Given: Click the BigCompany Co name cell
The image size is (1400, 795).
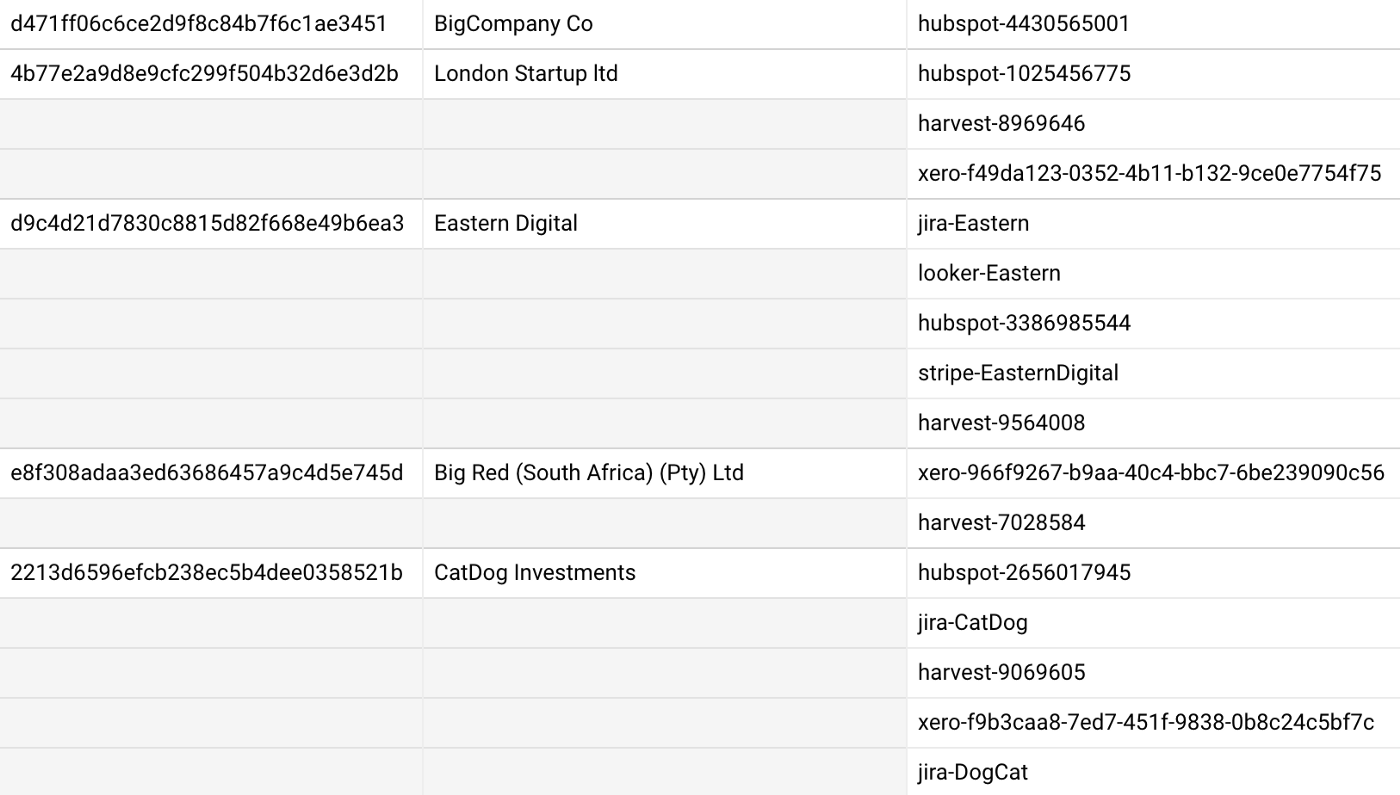Looking at the screenshot, I should point(513,24).
